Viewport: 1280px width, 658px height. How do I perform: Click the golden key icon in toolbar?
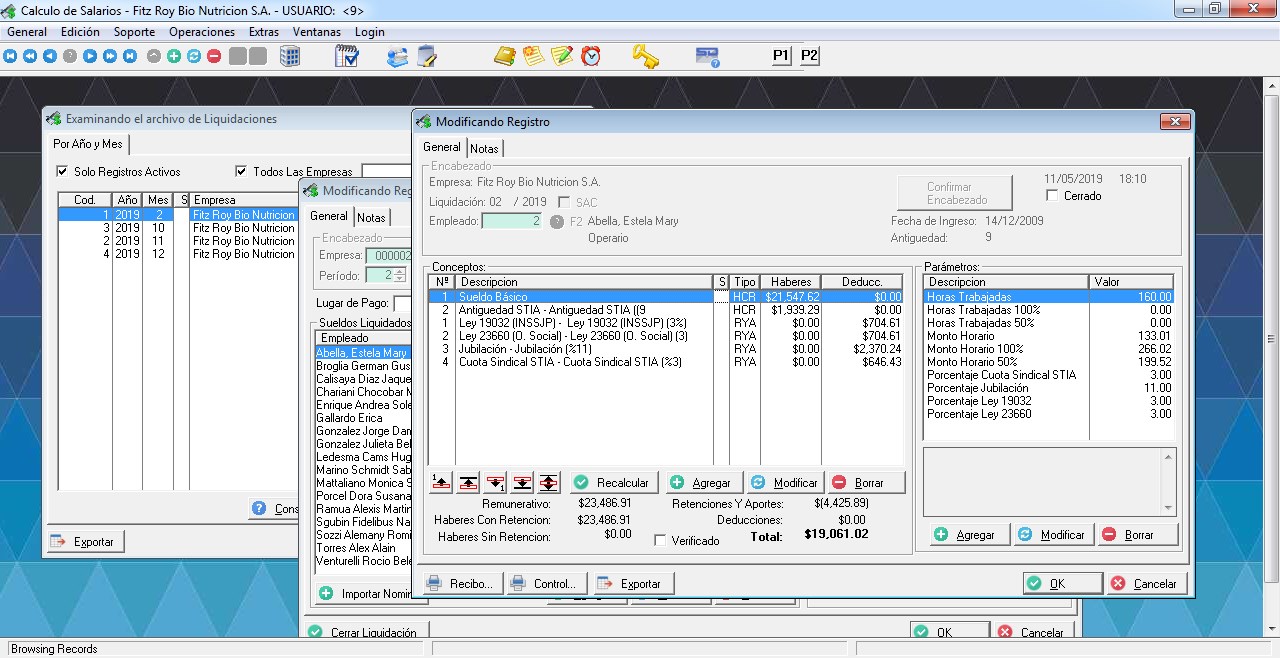645,56
